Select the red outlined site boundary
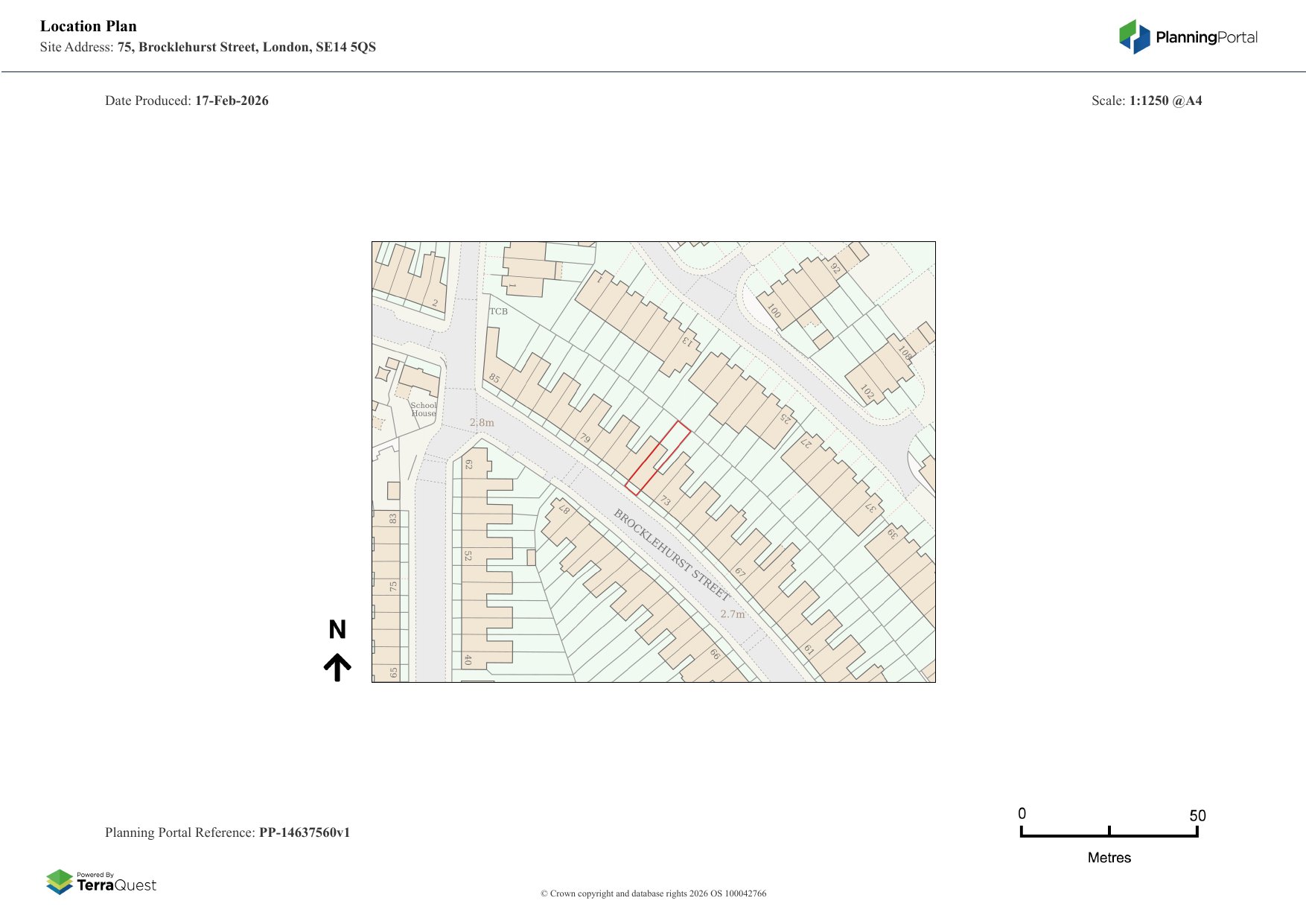 657,458
